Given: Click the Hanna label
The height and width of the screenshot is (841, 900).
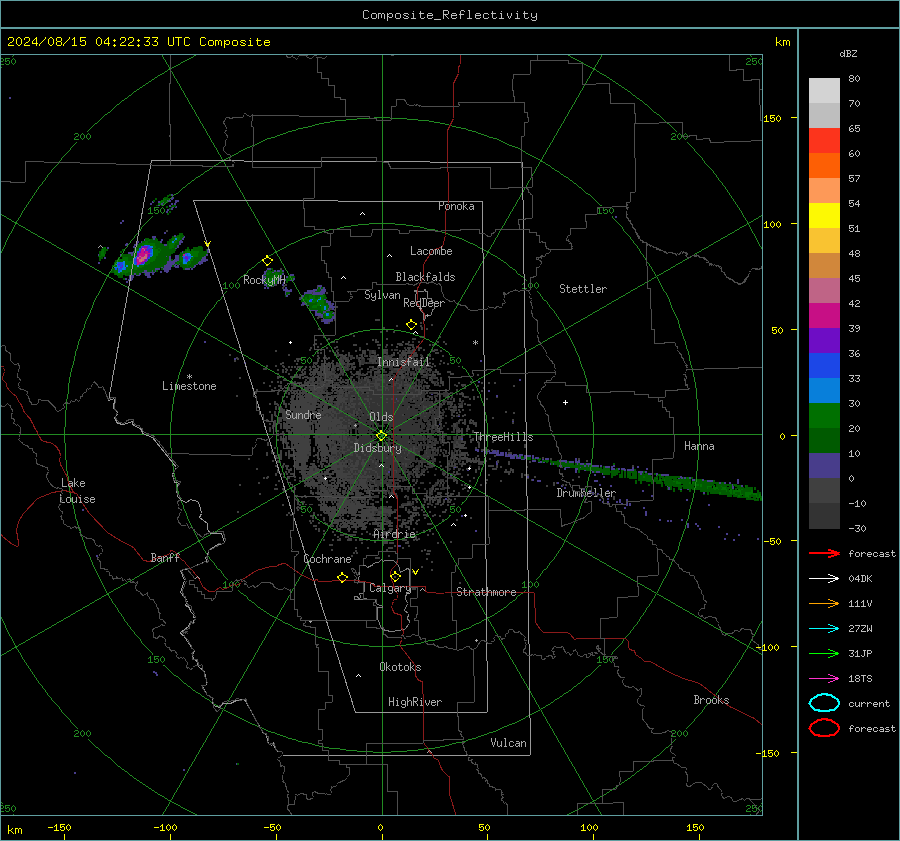Looking at the screenshot, I should click(699, 446).
